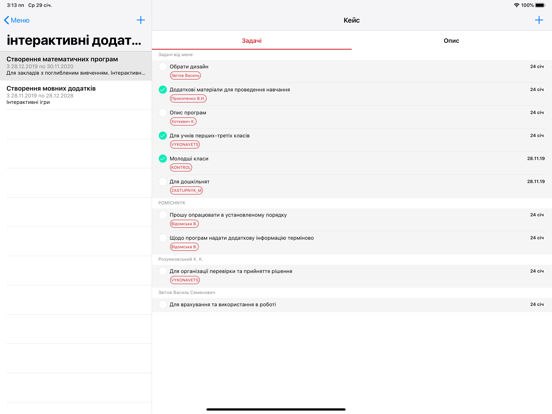The height and width of the screenshot is (414, 552).
Task: Uncheck Молодші класи task
Action: (x=163, y=159)
